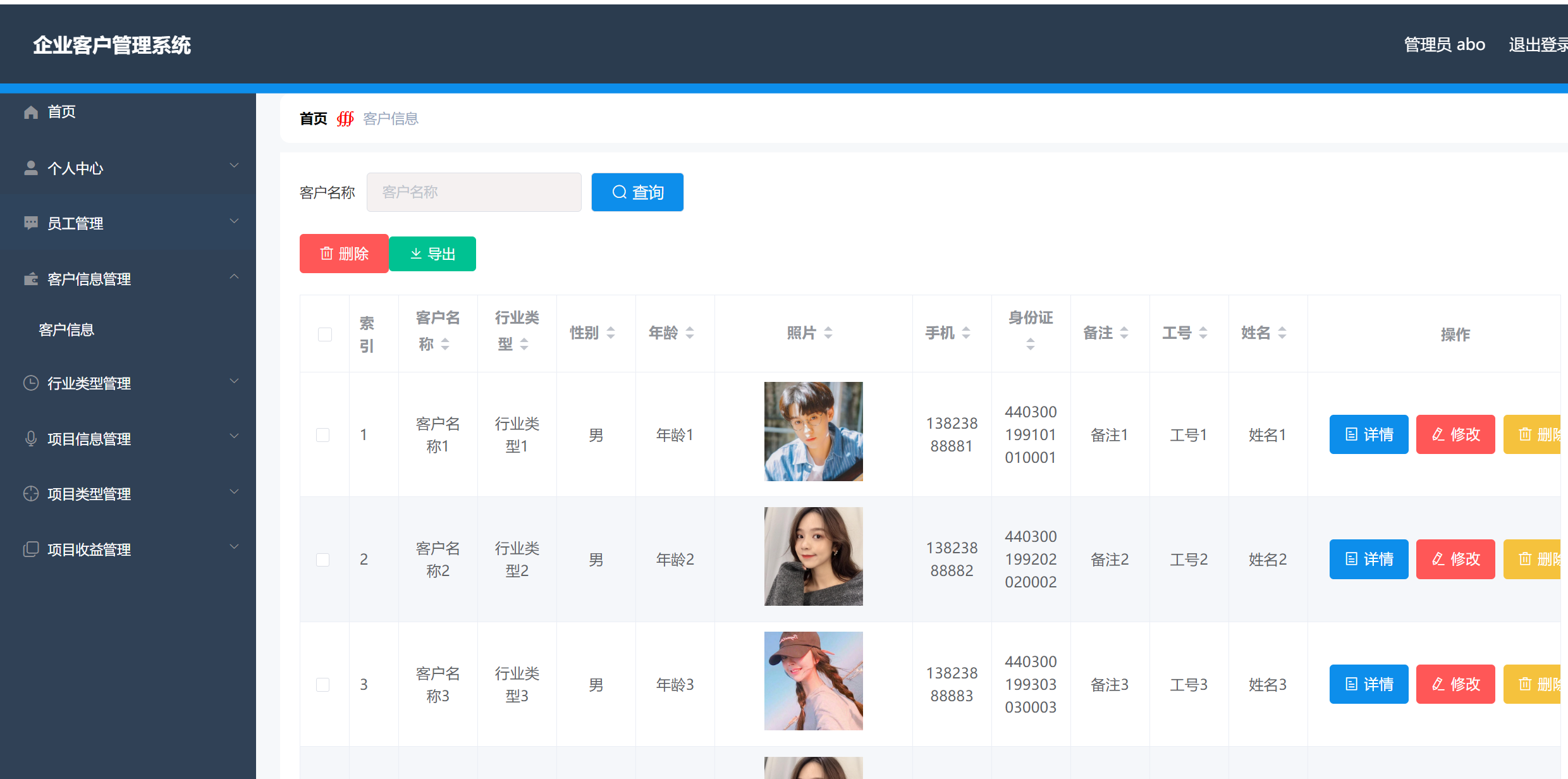Click the copy icon beside 项目收益管理
Screen dimensions: 1568x779
coord(31,549)
